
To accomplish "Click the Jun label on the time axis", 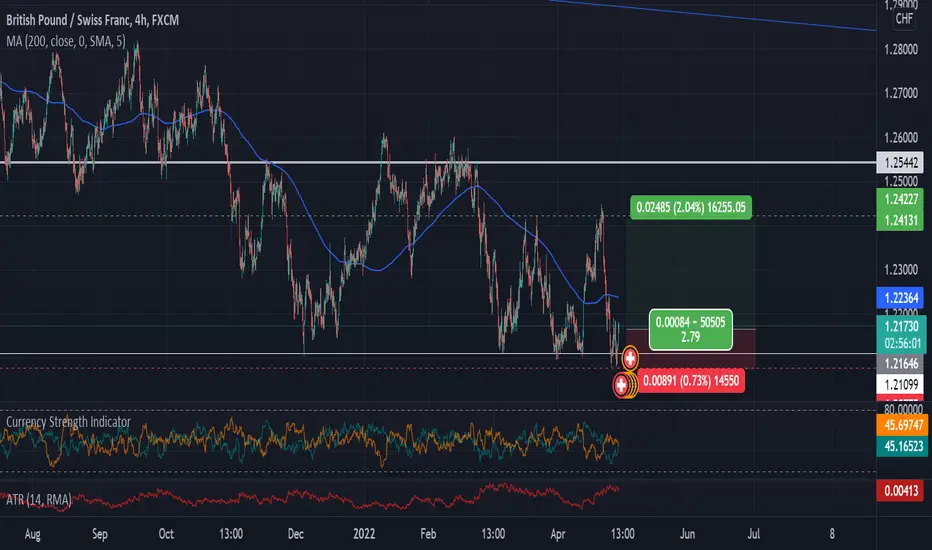I will pos(687,534).
